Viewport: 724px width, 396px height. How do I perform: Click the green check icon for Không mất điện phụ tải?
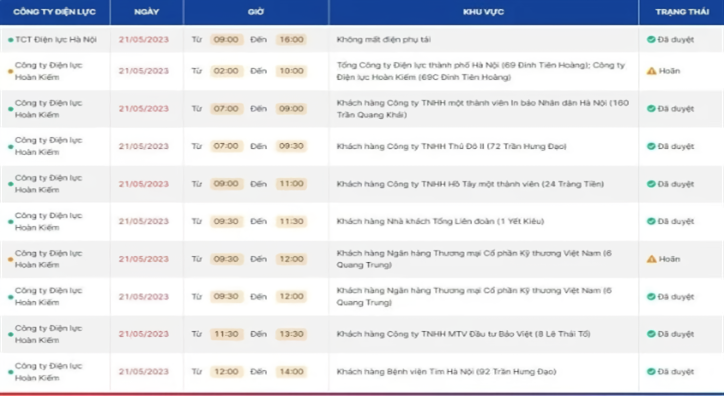click(x=651, y=40)
